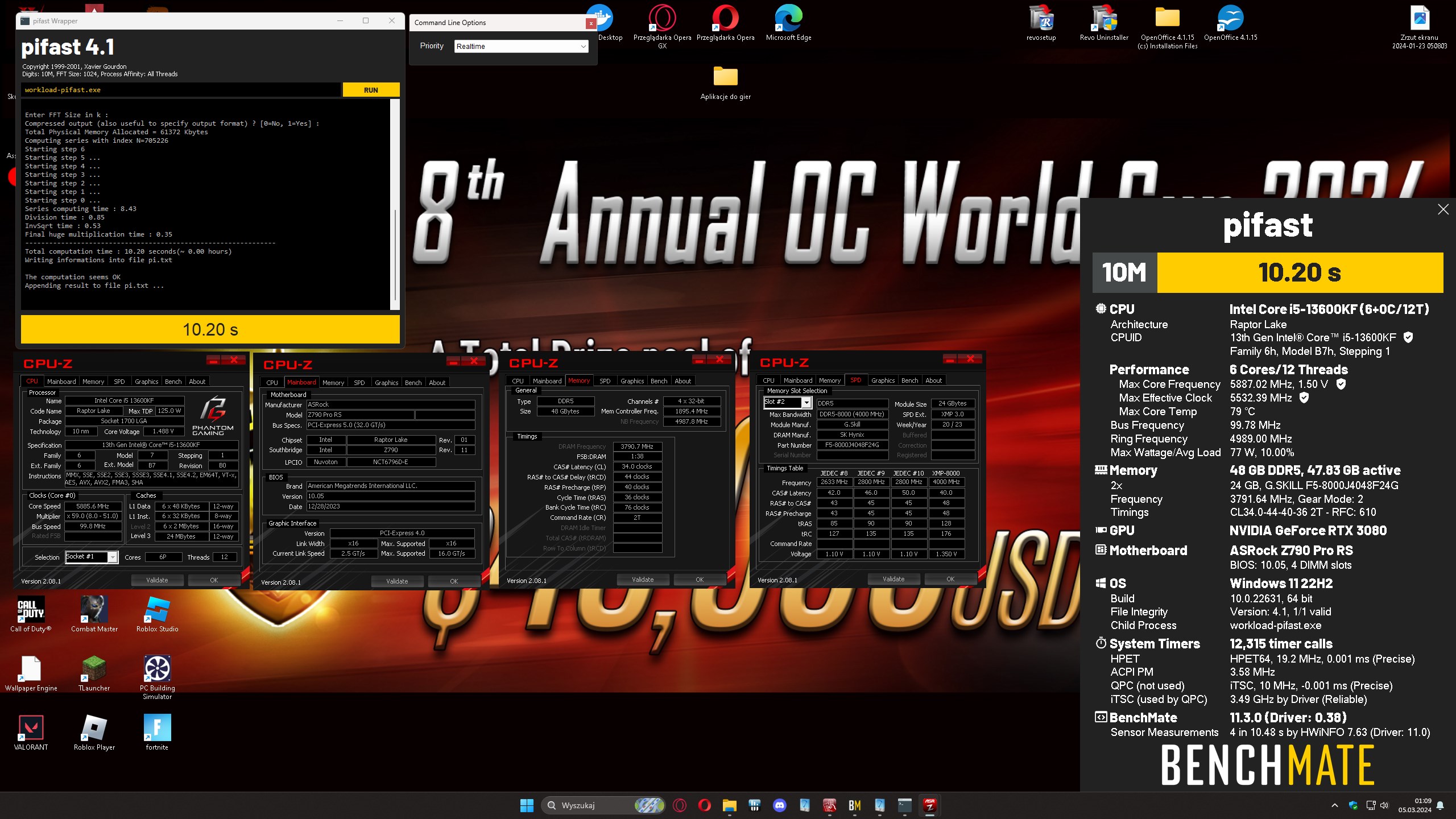1456x819 pixels.
Task: Click Validate in CPU-Z SPD window
Action: pos(894,579)
